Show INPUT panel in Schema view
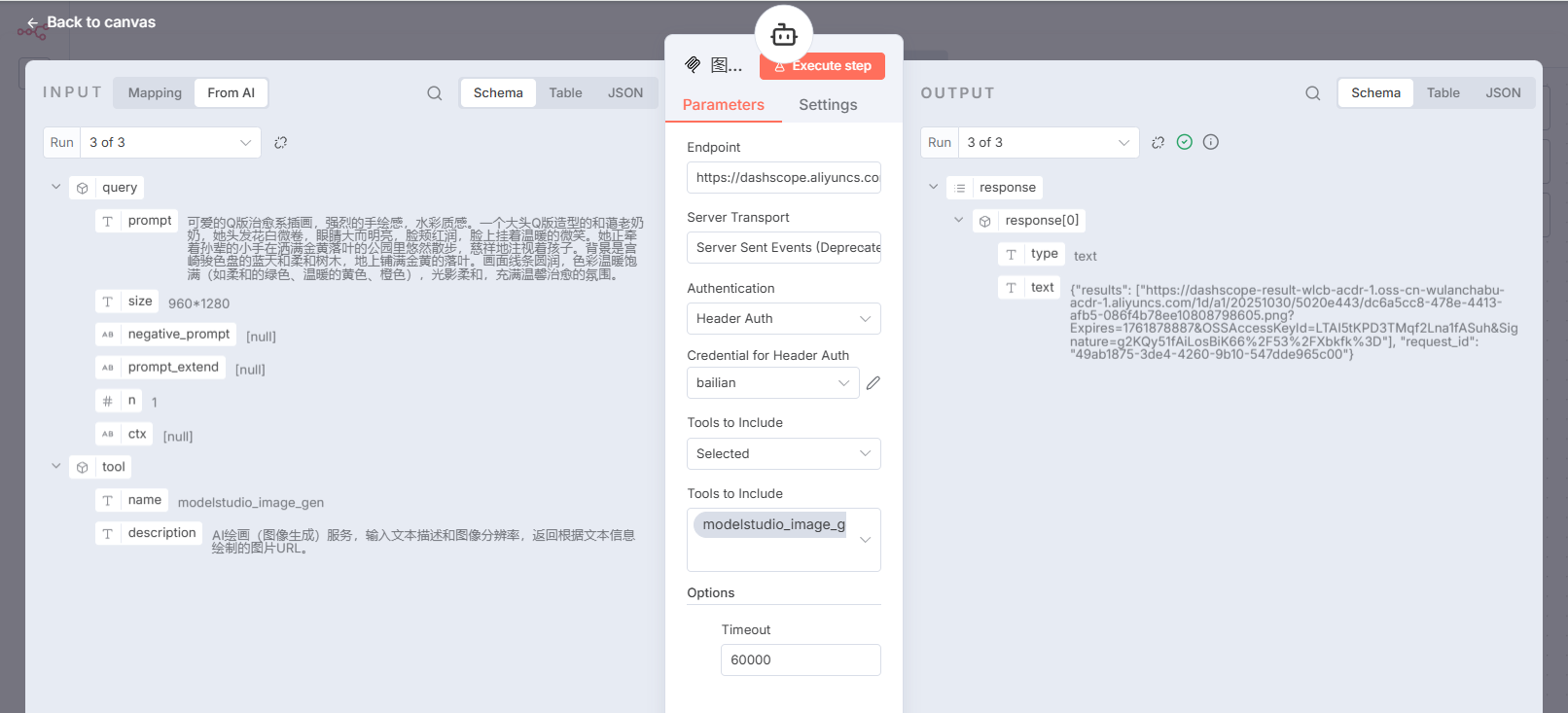Screen dimensions: 1568x713 (498, 93)
